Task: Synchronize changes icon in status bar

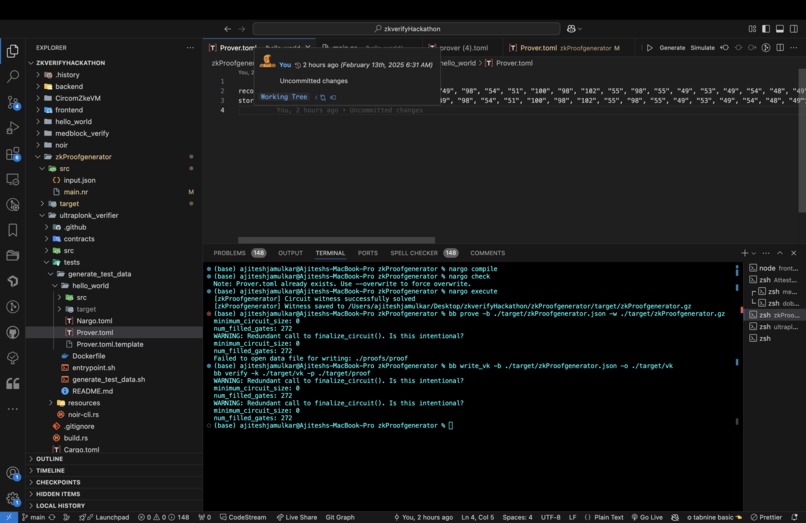Action: (x=52, y=517)
